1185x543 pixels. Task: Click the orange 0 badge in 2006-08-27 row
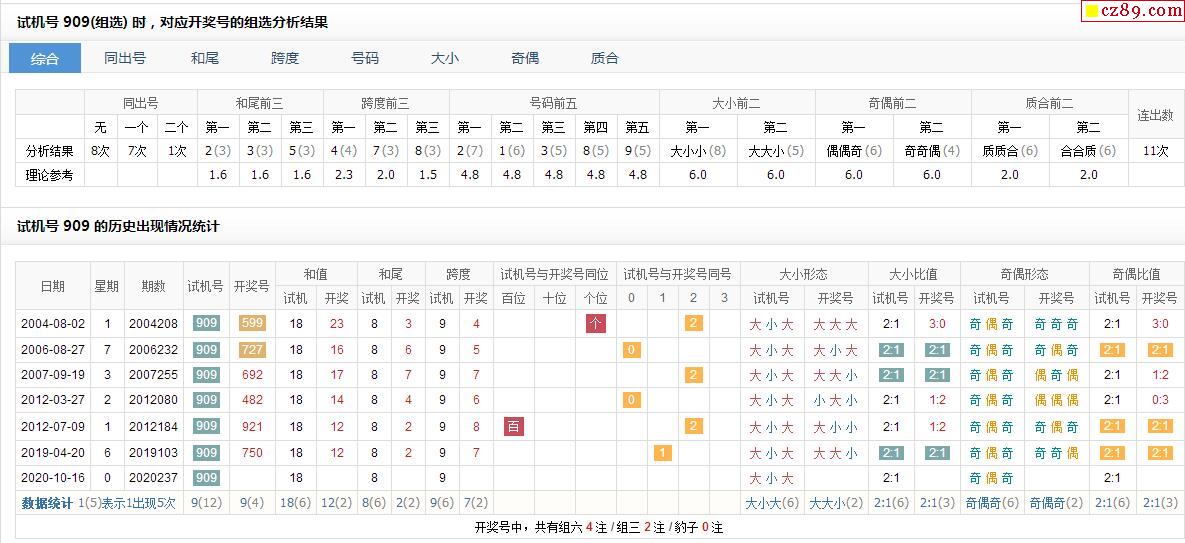pos(631,350)
